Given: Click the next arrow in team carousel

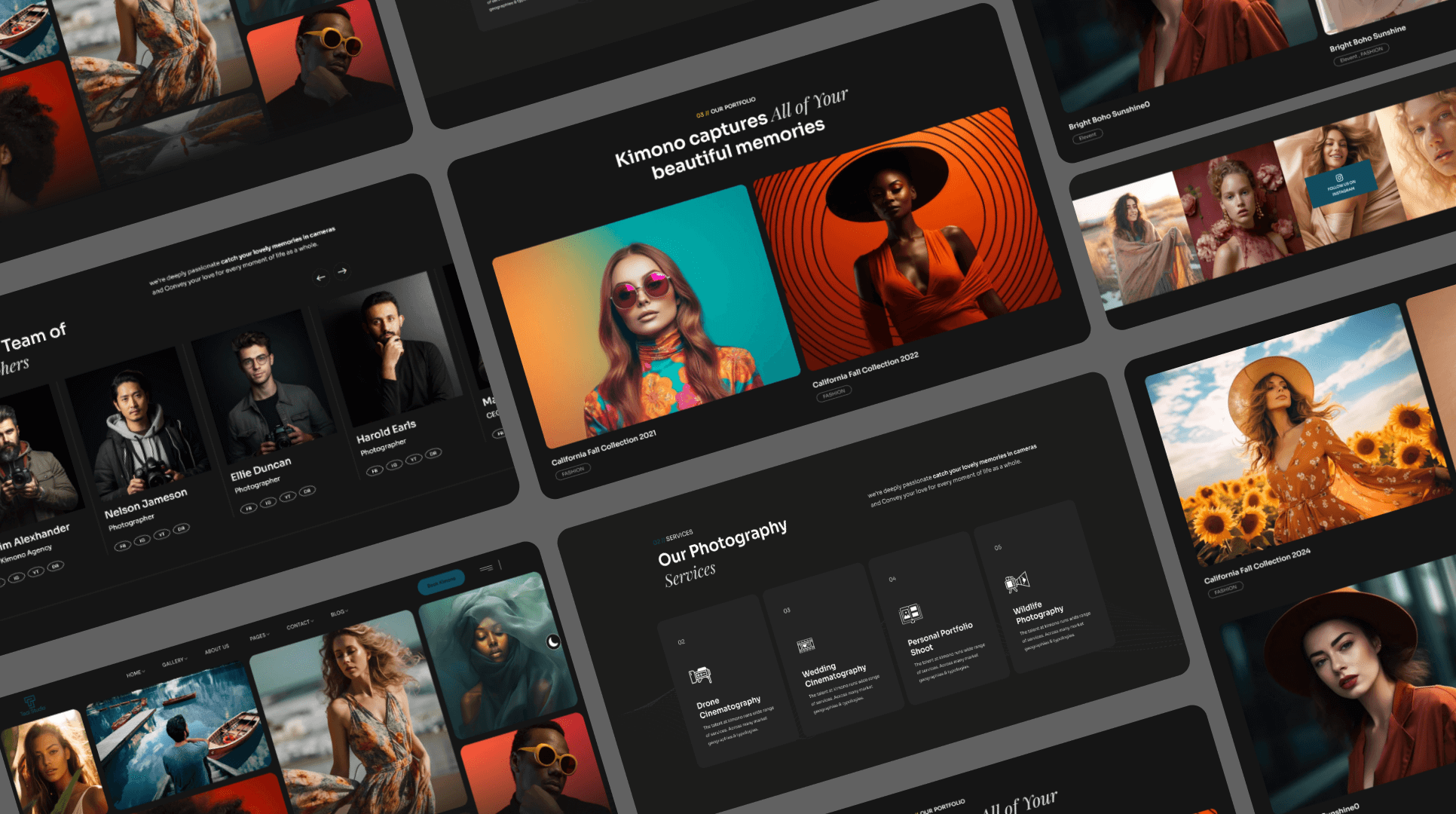Looking at the screenshot, I should [x=343, y=271].
